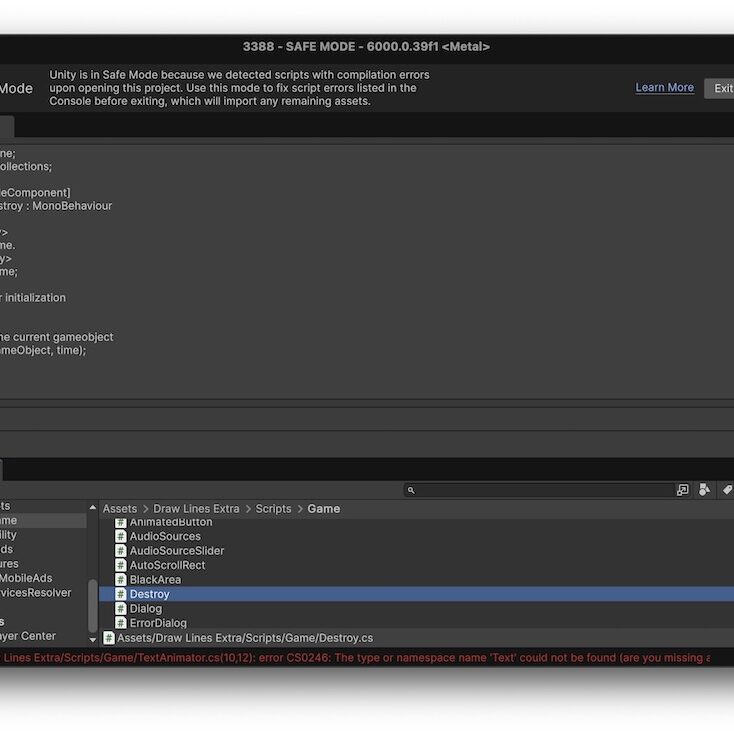The width and height of the screenshot is (734, 734).
Task: Go to Draw Lines Extra breadcrumb folder
Action: 196,509
